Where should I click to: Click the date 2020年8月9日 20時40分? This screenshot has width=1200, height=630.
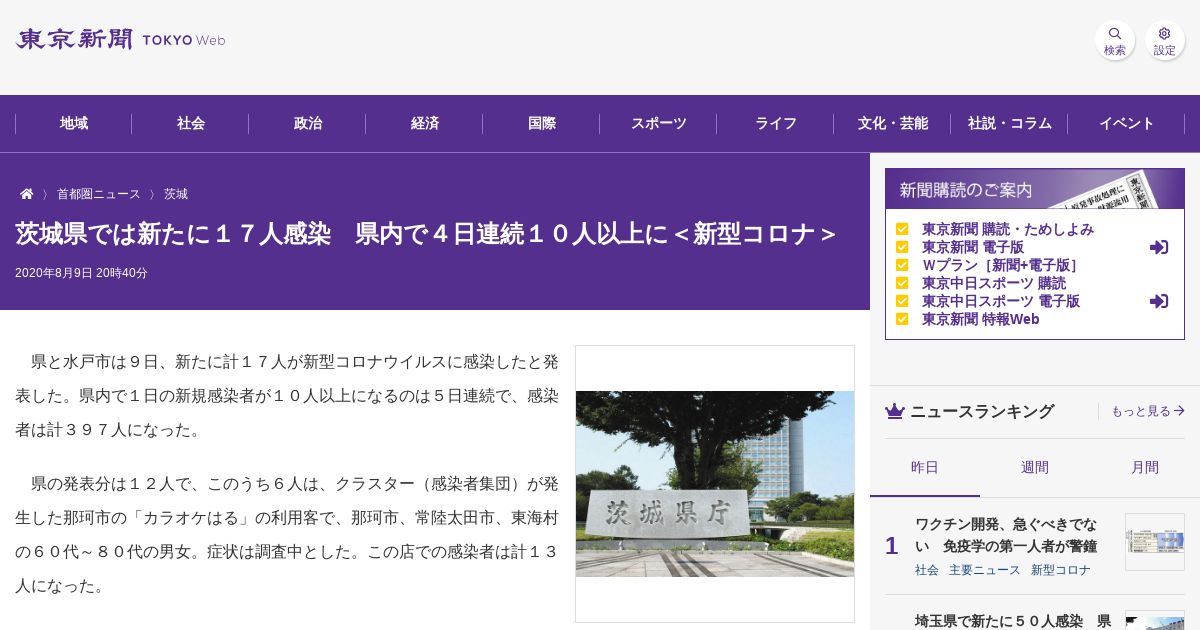(81, 273)
